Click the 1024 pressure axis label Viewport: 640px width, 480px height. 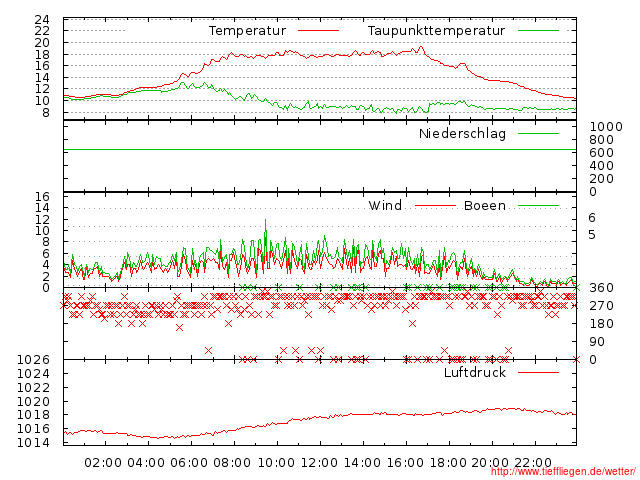[x=33, y=373]
